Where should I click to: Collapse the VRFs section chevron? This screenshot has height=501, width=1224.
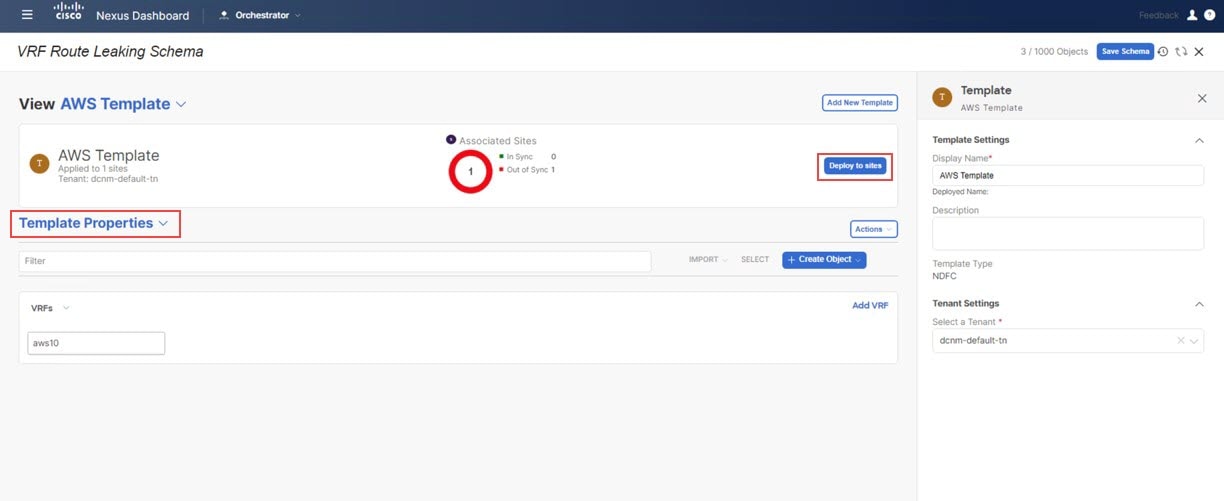[x=66, y=308]
